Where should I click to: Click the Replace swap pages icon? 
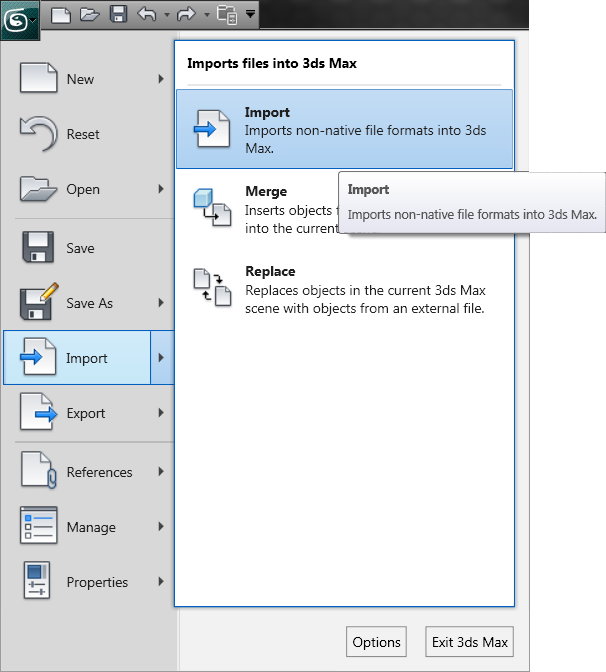(213, 287)
